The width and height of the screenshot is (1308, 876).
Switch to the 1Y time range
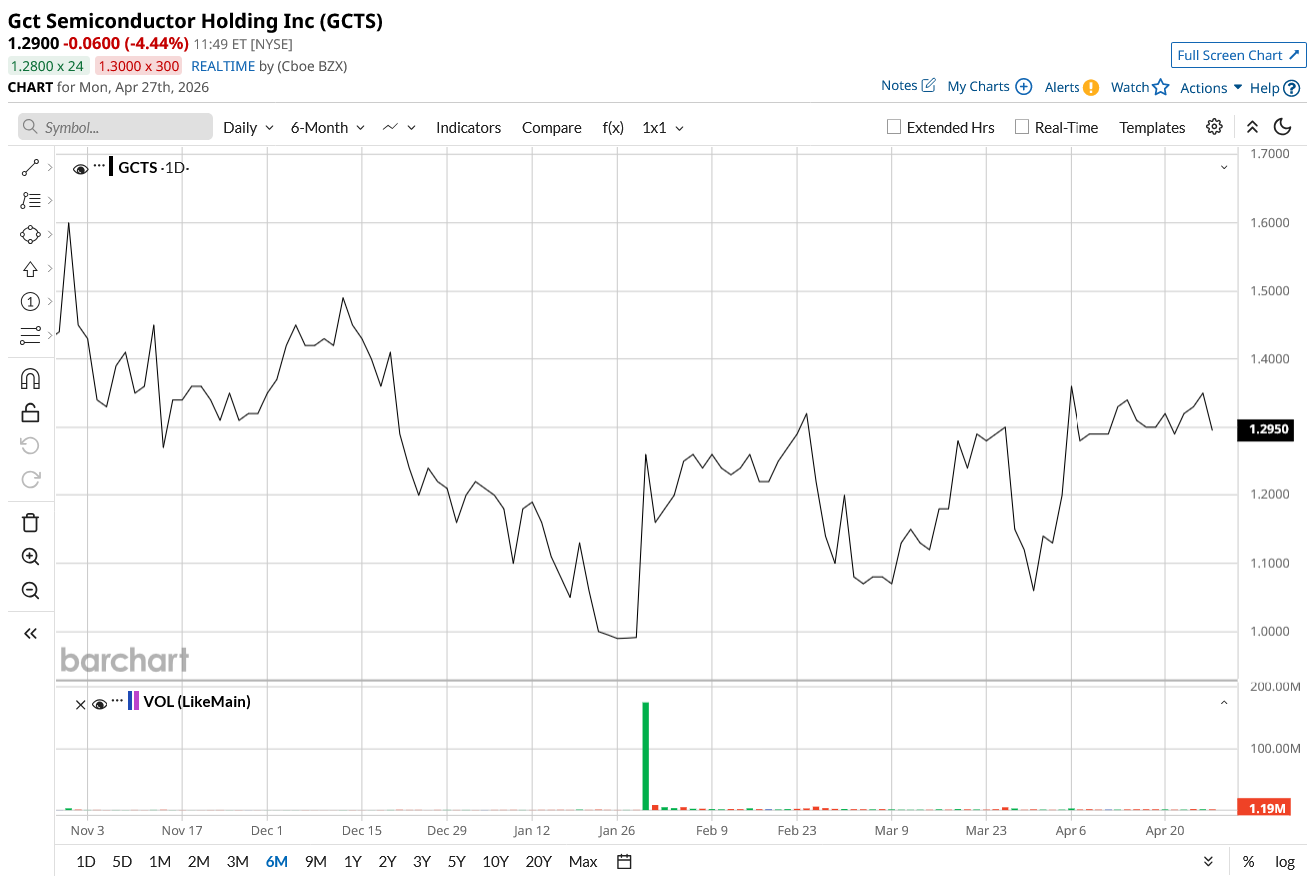pos(352,861)
